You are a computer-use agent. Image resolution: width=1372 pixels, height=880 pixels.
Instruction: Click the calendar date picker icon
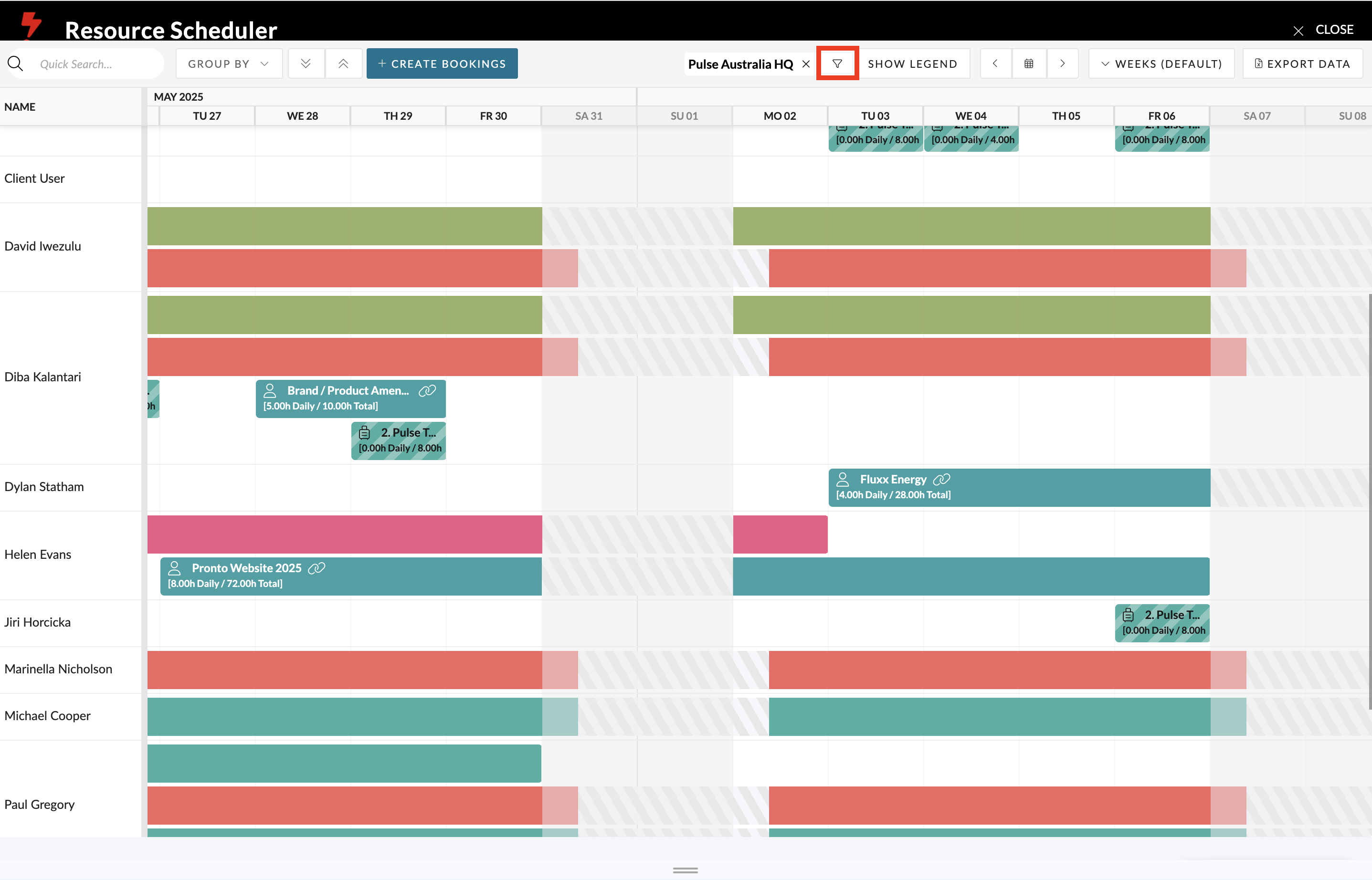click(x=1028, y=63)
